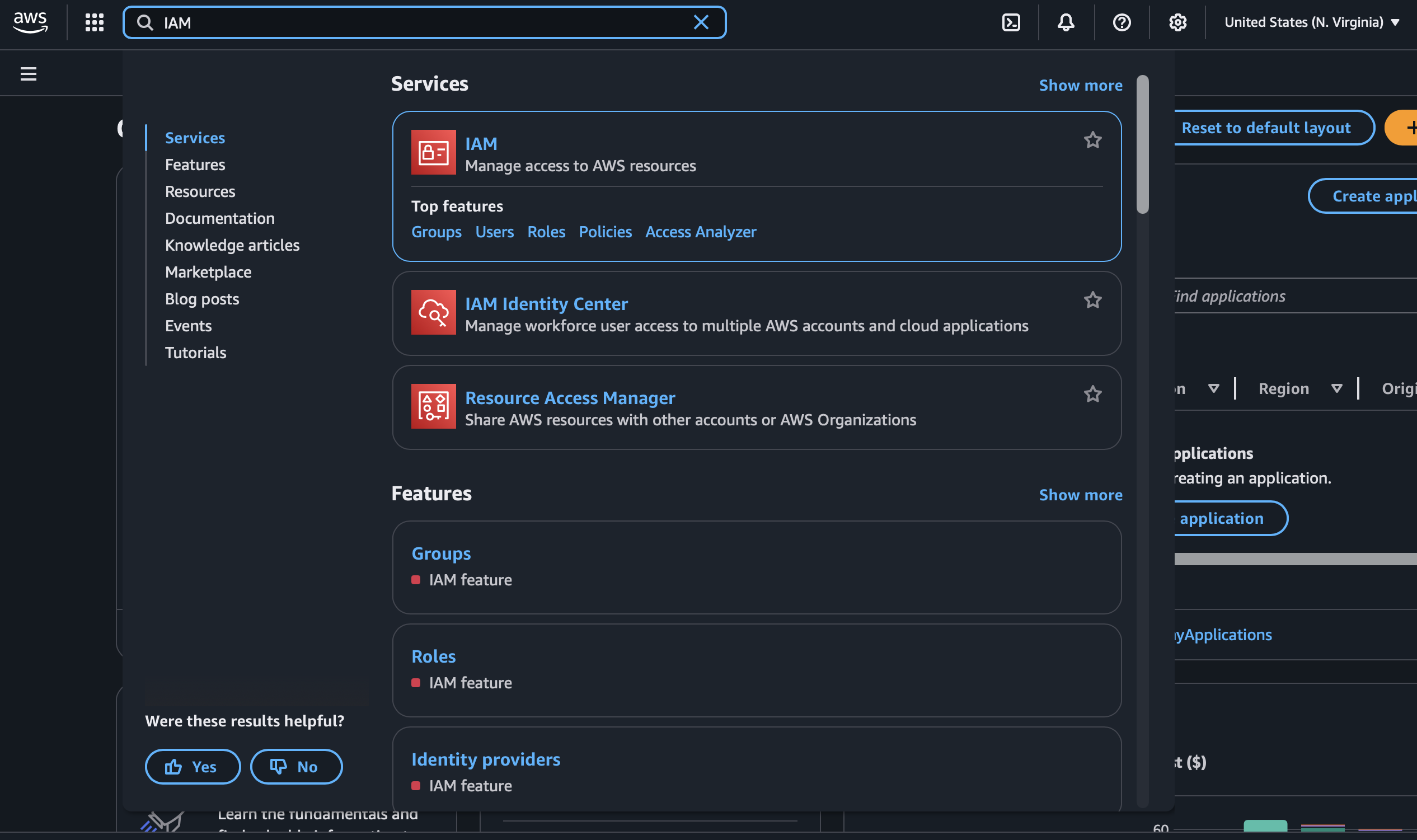Click the Yes helpful feedback button
The width and height of the screenshot is (1417, 840).
click(x=193, y=767)
